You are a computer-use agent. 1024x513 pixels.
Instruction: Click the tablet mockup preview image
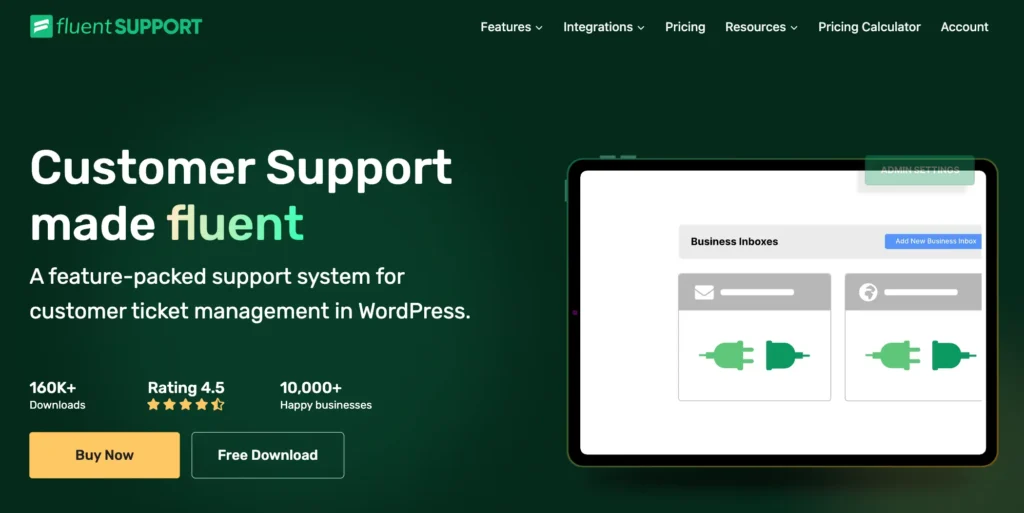pos(782,312)
